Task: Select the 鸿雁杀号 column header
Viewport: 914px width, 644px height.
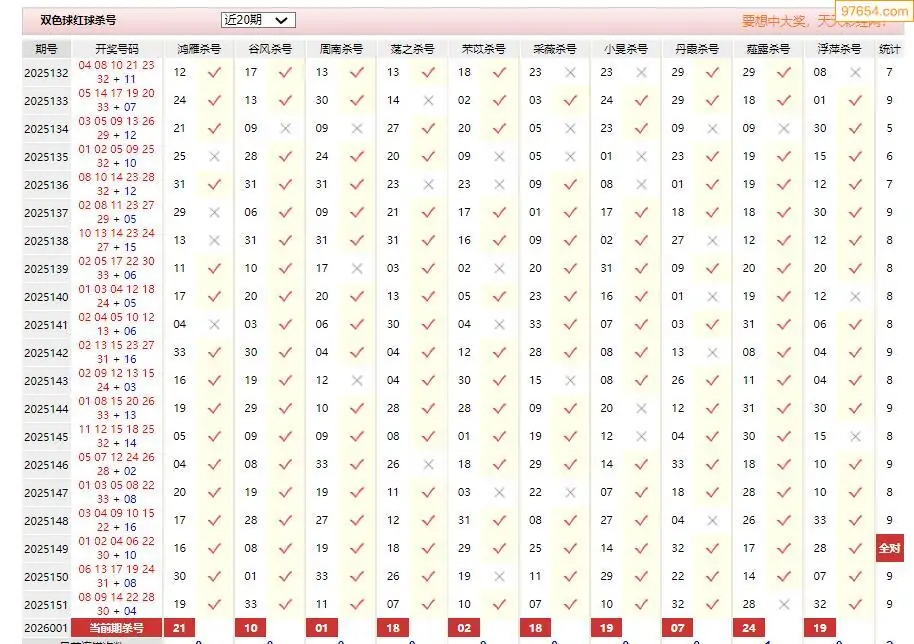Action: tap(199, 49)
